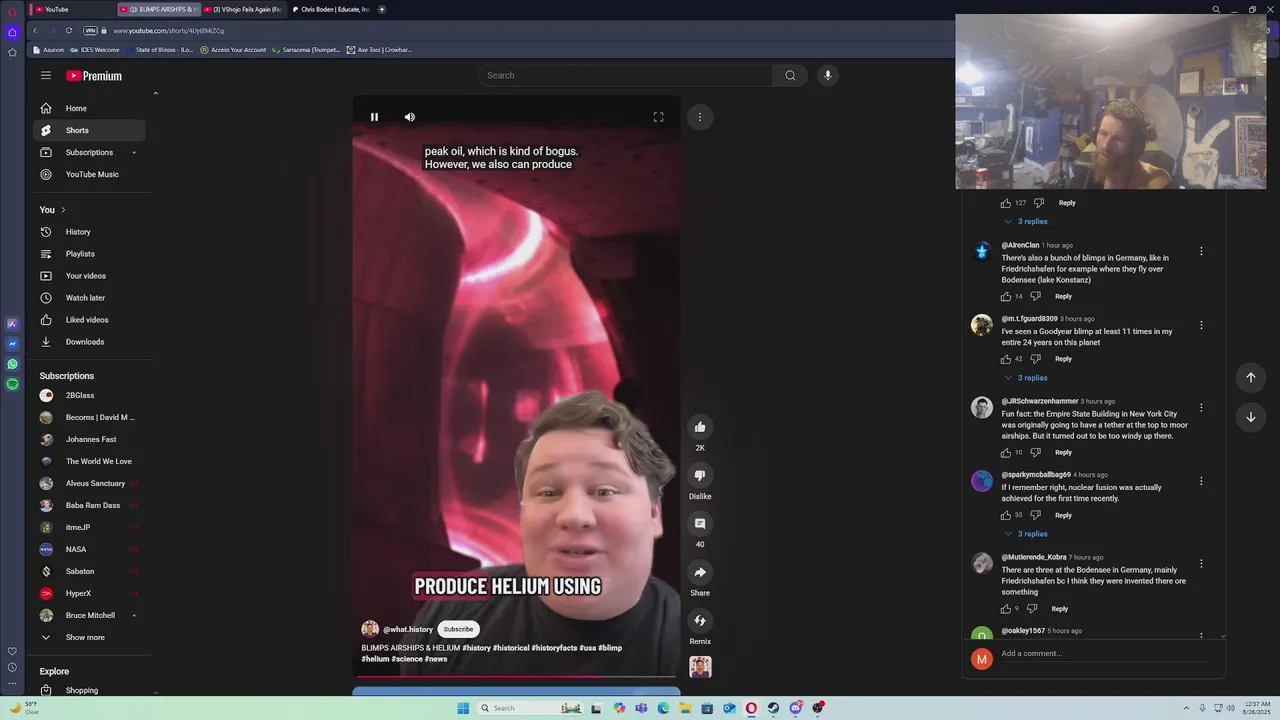Open WhatsApp in Opera sidebar
Viewport: 1280px width, 720px height.
point(12,364)
